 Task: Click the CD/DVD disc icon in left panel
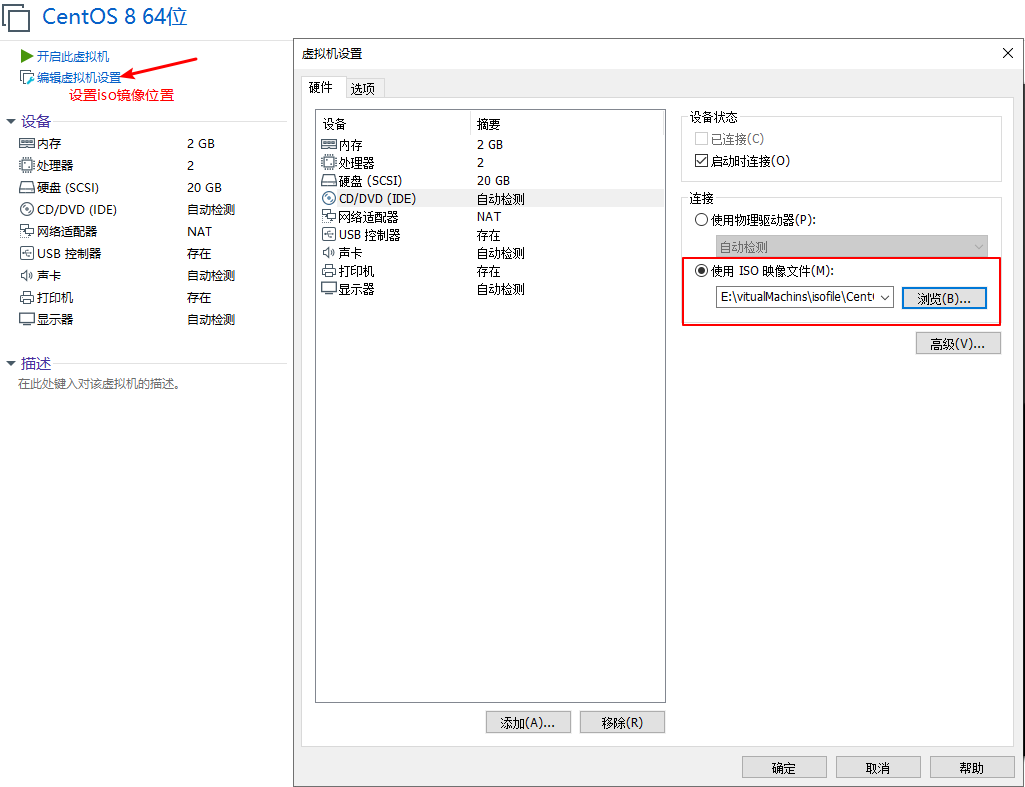click(27, 210)
